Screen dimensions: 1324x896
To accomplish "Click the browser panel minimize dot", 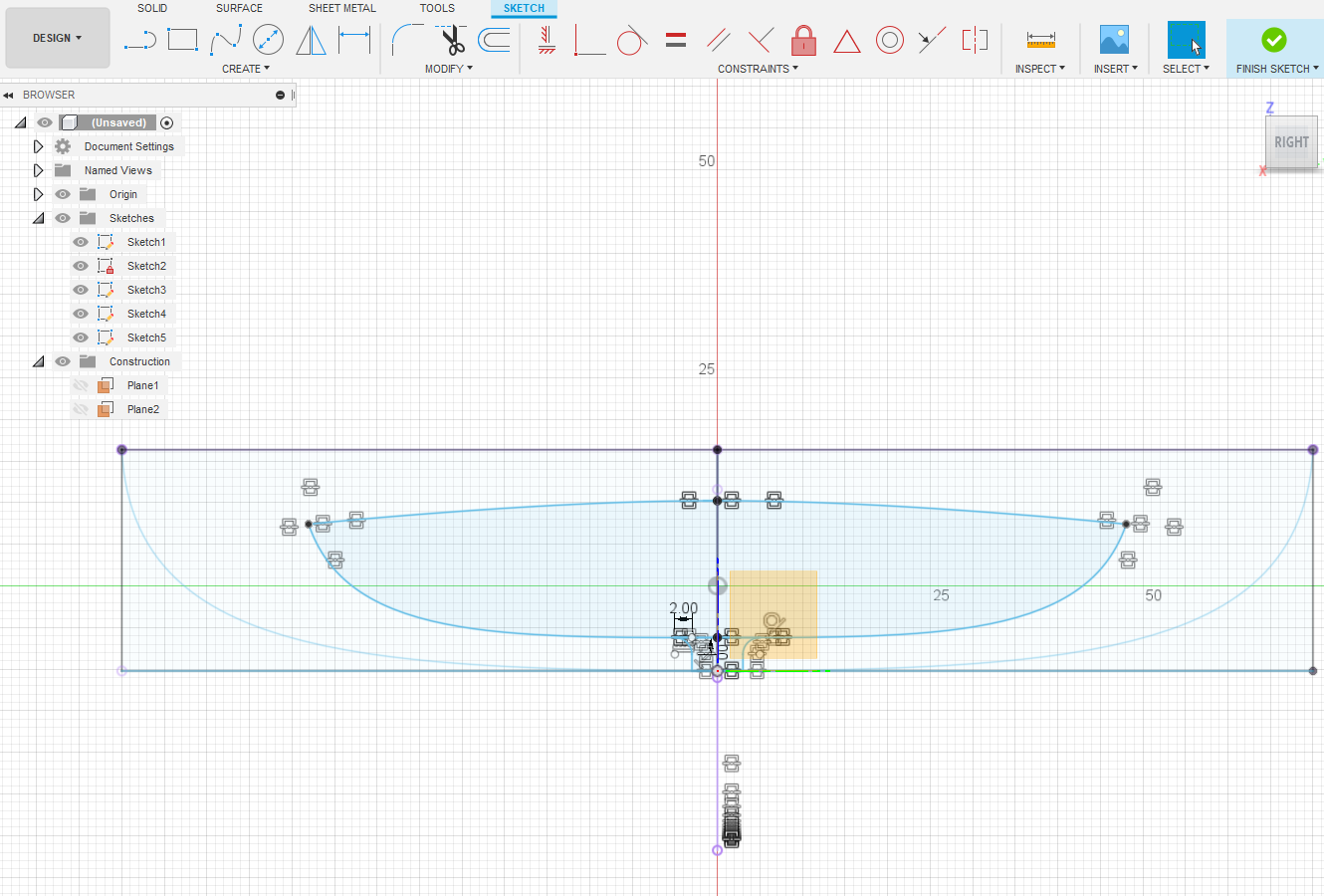I will click(281, 95).
